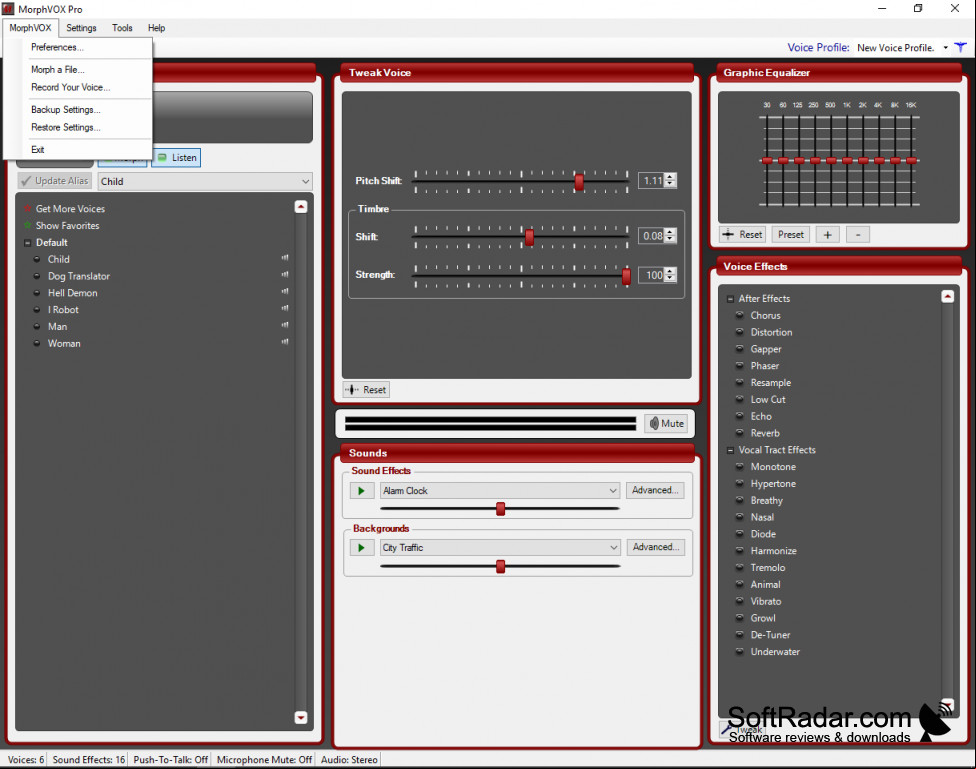Select the Hell Demon voice
This screenshot has height=769, width=976.
point(72,293)
